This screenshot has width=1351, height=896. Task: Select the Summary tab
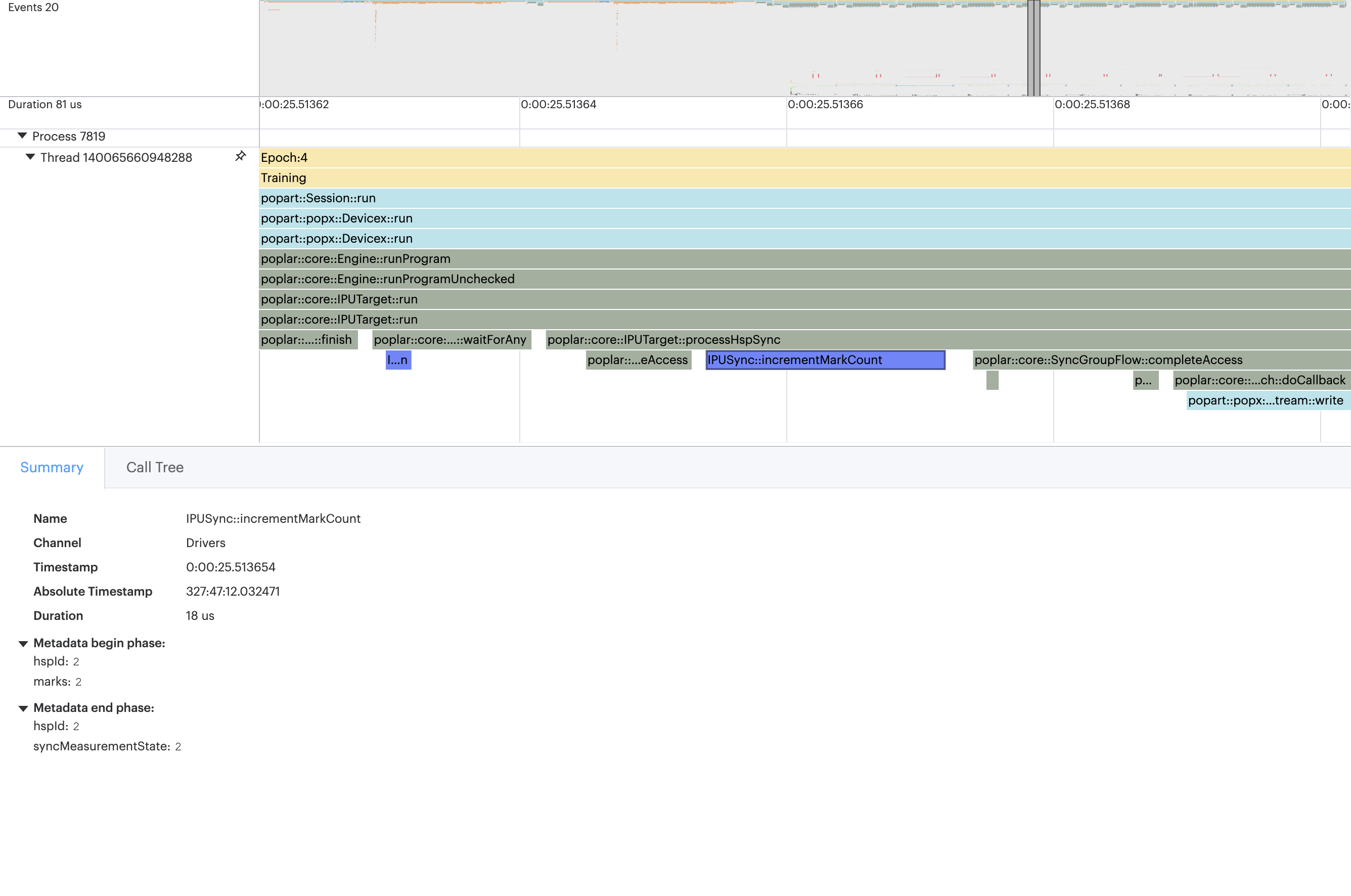coord(52,467)
